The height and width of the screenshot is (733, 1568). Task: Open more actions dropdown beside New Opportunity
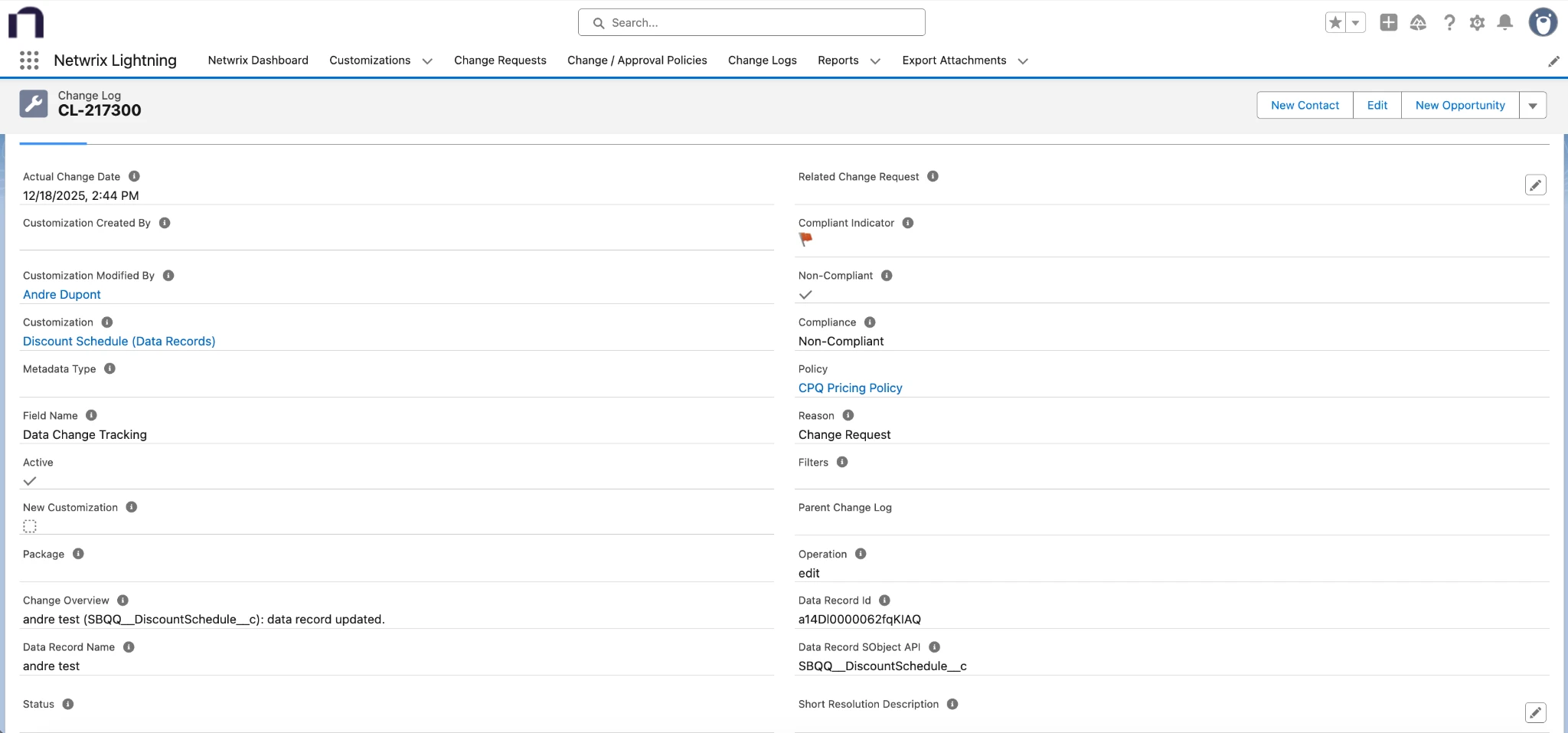(x=1533, y=106)
